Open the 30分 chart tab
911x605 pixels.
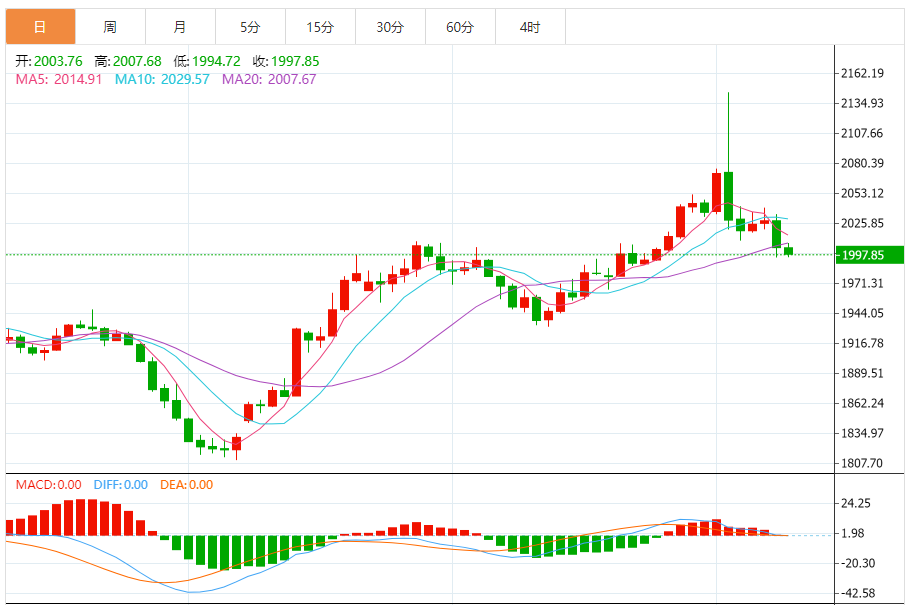390,27
